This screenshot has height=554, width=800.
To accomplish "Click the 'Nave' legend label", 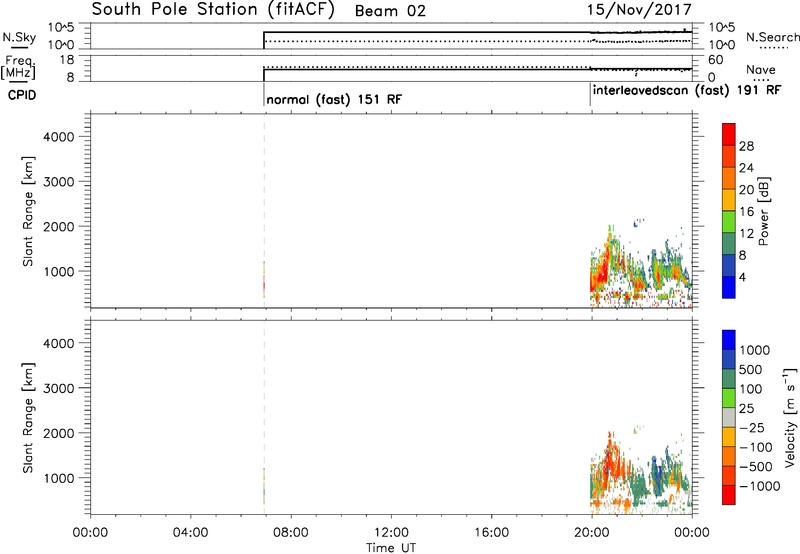I will tap(761, 70).
